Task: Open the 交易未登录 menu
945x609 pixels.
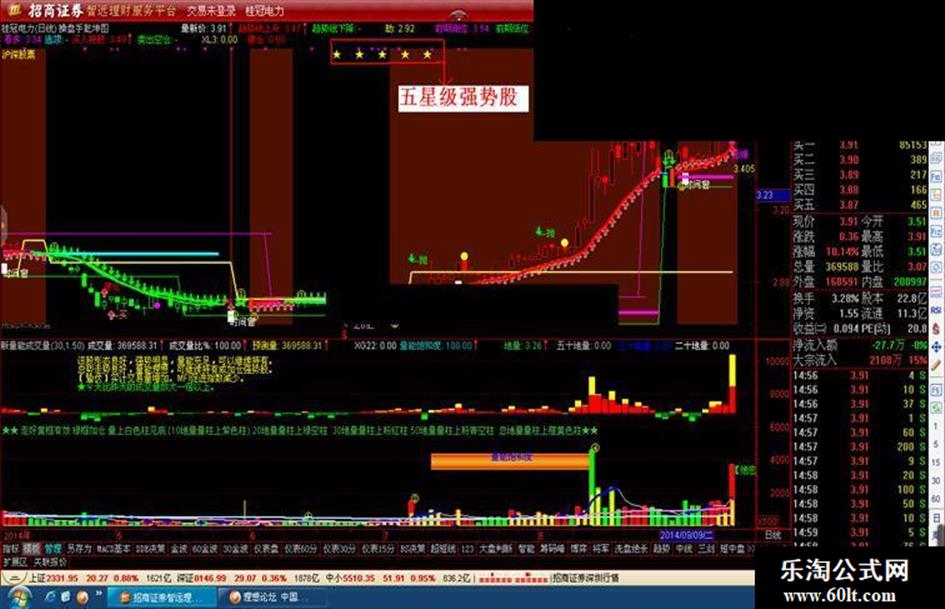Action: tap(210, 10)
